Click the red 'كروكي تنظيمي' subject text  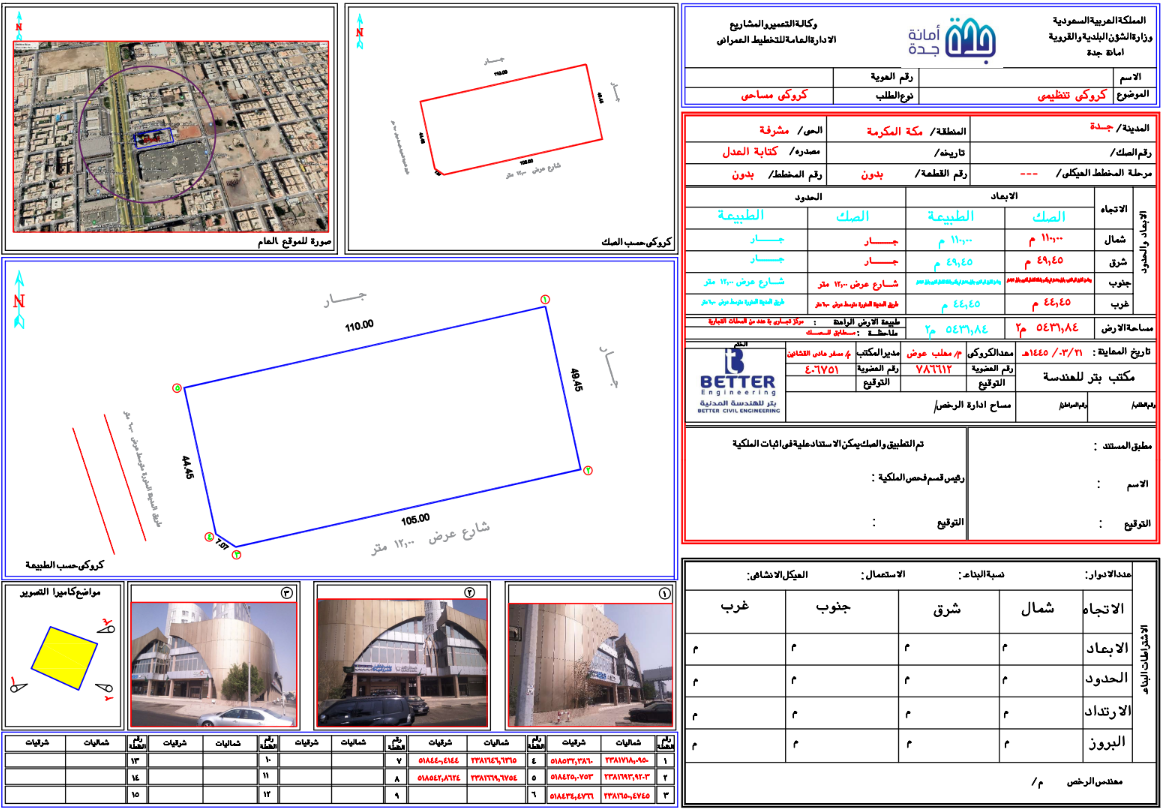point(1071,95)
